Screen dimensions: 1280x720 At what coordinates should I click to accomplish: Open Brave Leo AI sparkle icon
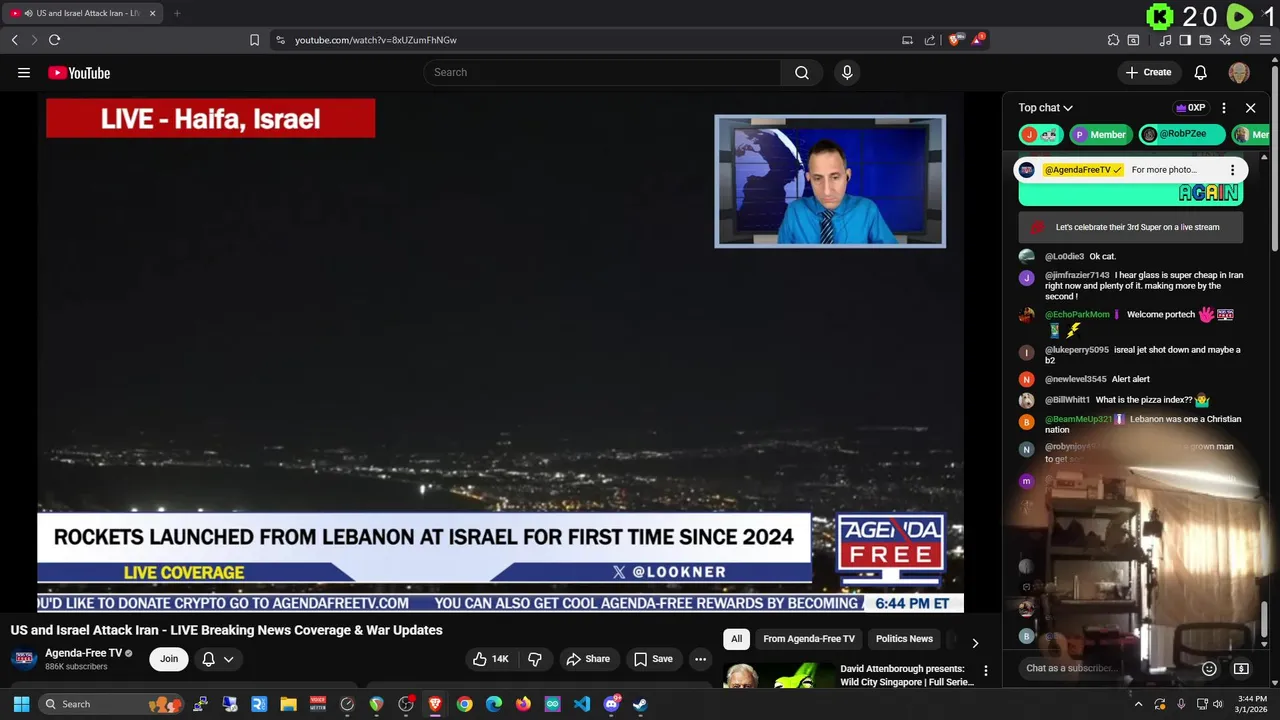(x=1225, y=40)
